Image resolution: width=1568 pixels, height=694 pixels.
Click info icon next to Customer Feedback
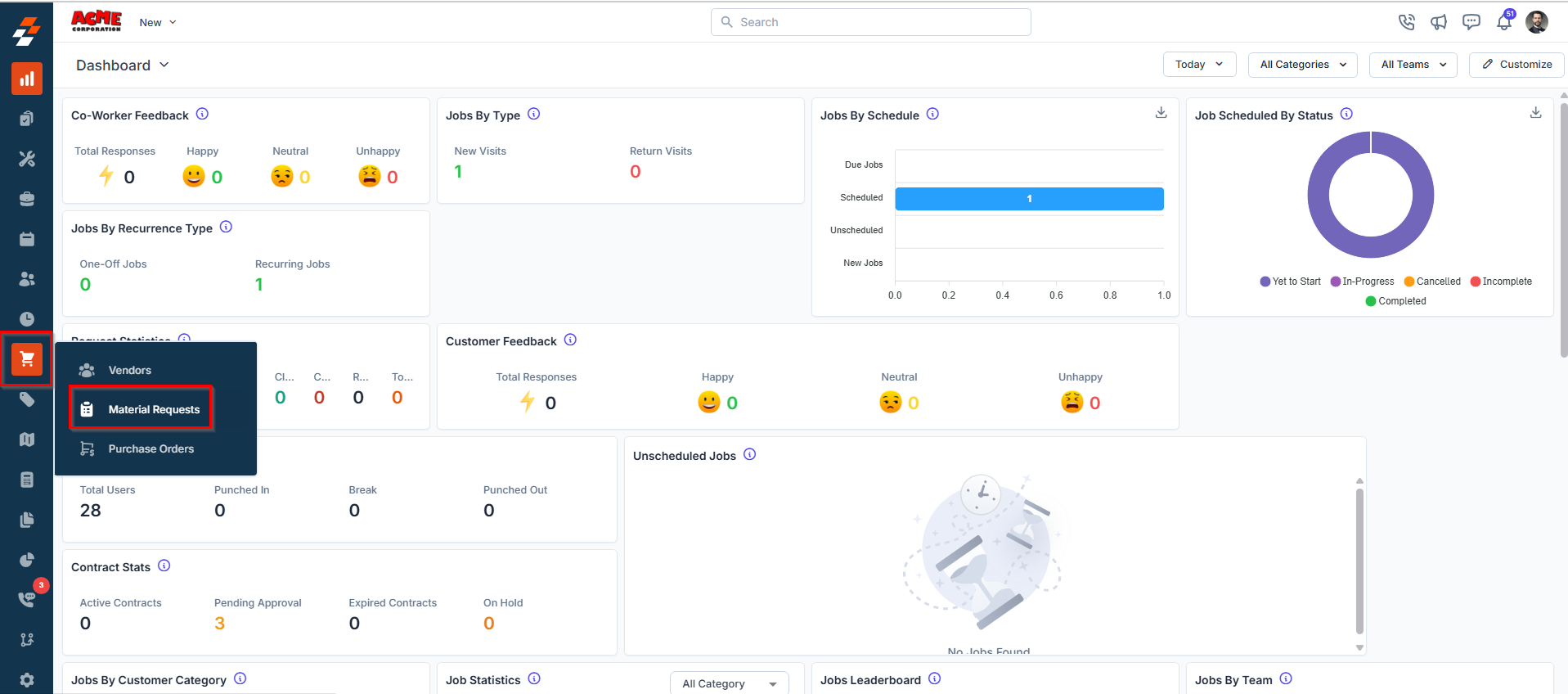point(570,340)
